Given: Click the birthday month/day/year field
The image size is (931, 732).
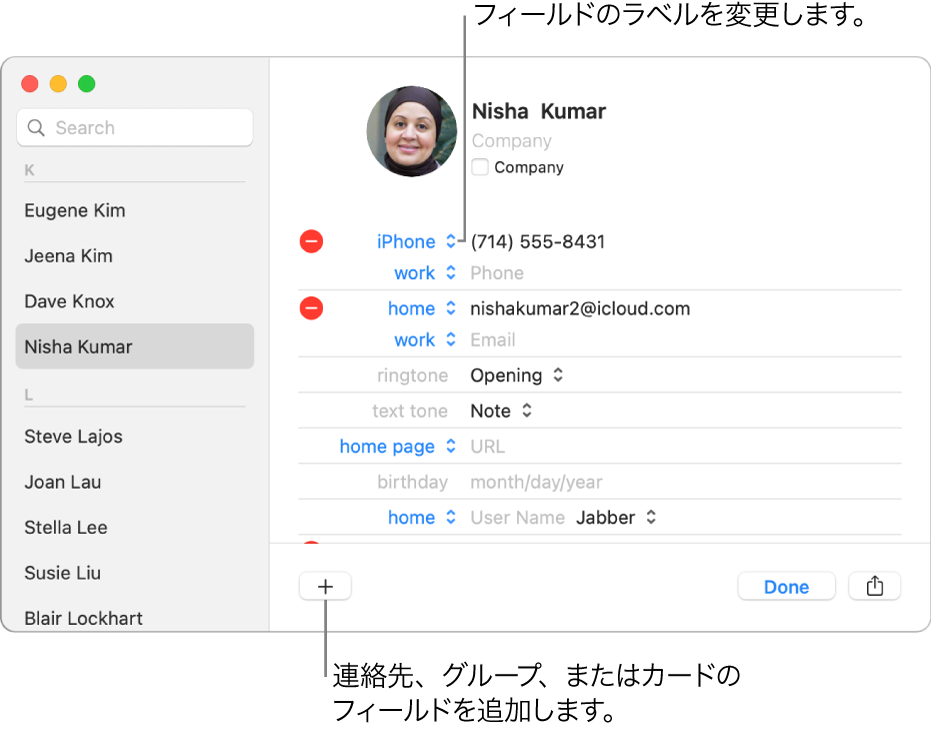Looking at the screenshot, I should coord(536,482).
